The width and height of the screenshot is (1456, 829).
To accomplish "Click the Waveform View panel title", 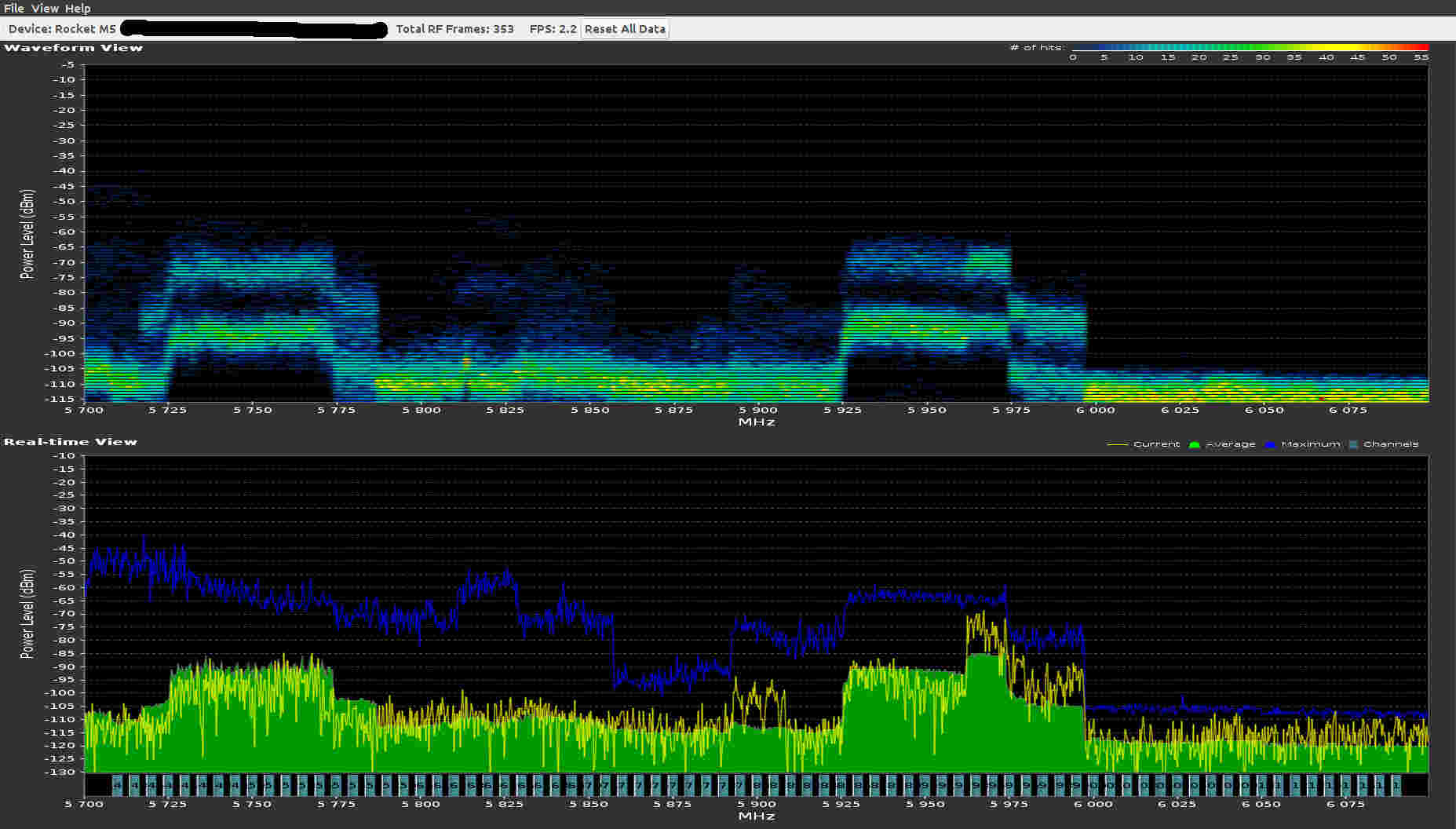I will [x=73, y=48].
